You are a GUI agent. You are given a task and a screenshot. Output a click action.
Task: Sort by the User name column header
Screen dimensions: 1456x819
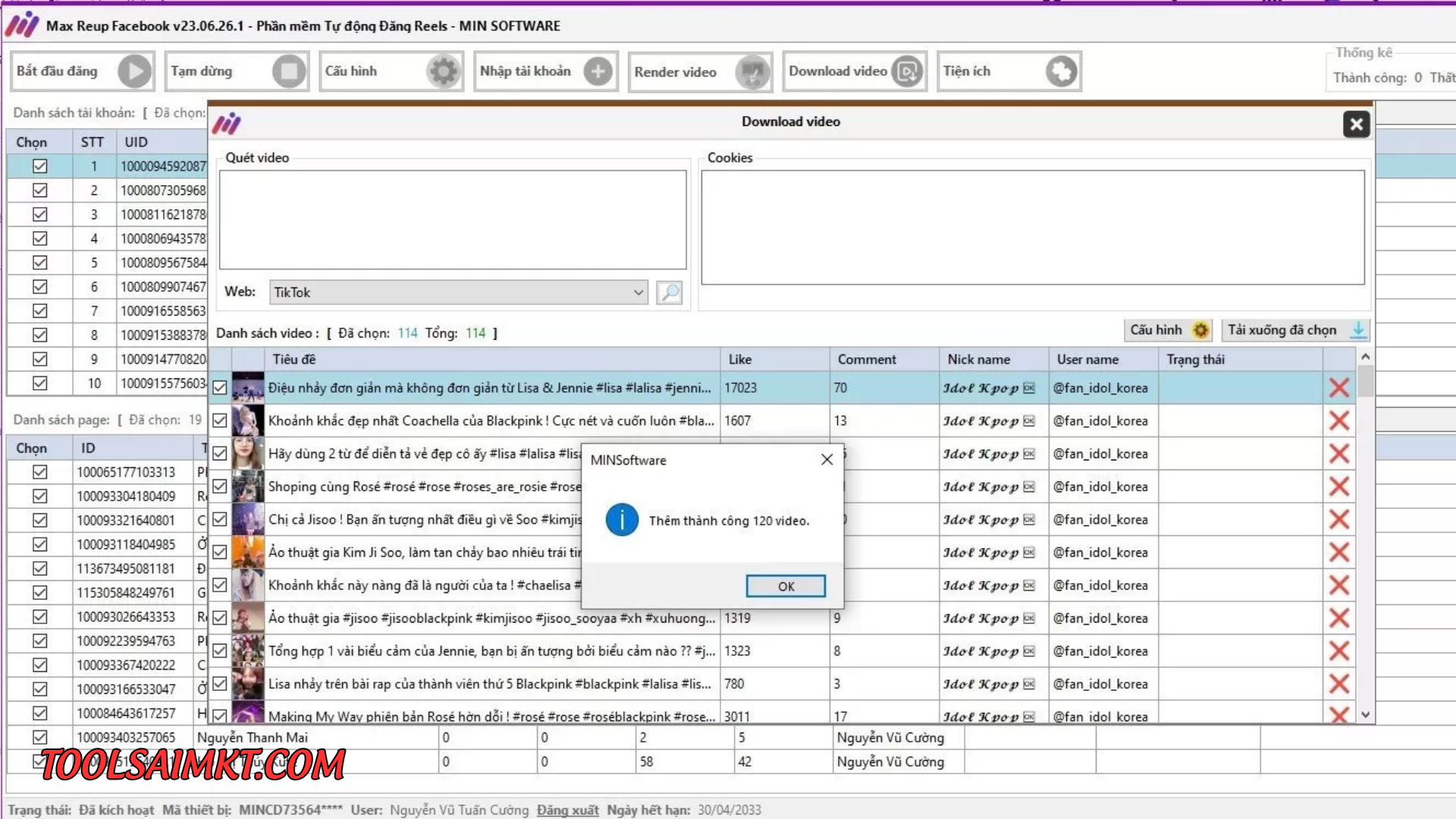point(1103,359)
